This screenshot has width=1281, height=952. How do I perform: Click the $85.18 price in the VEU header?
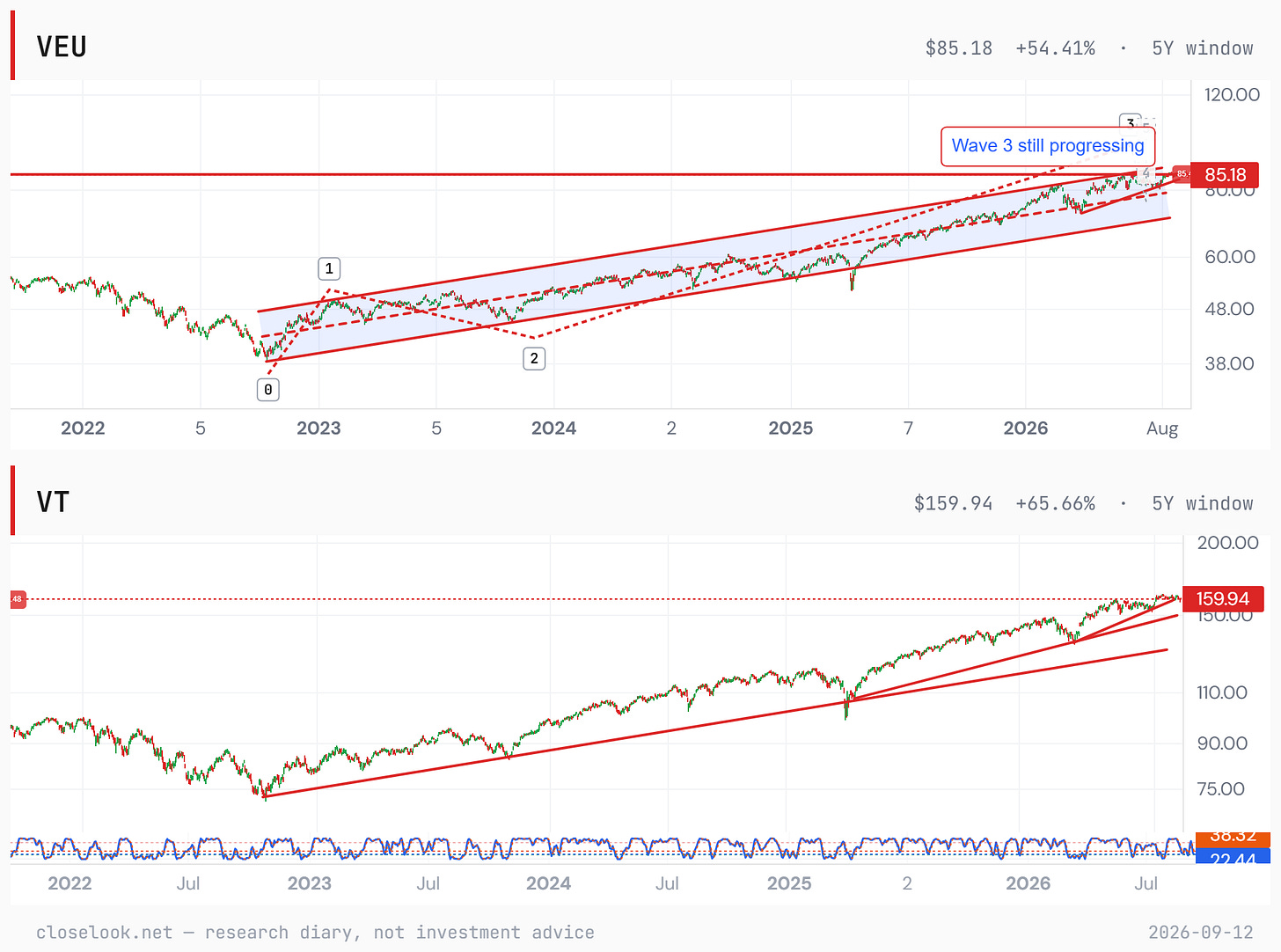point(959,48)
